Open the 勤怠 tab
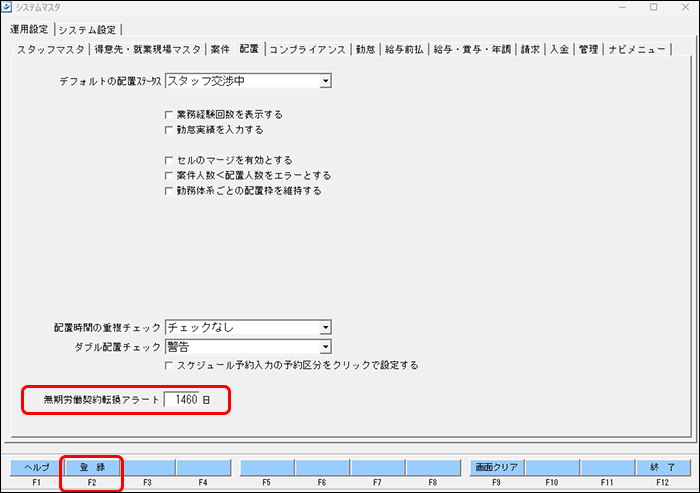Viewport: 700px width, 493px height. point(365,49)
